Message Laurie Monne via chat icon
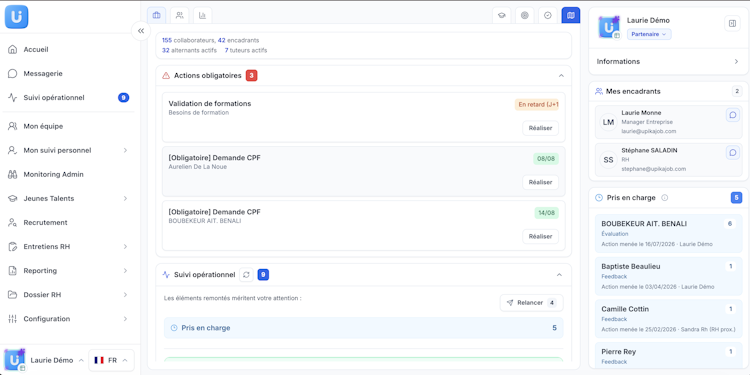Image resolution: width=750 pixels, height=375 pixels. tap(733, 115)
